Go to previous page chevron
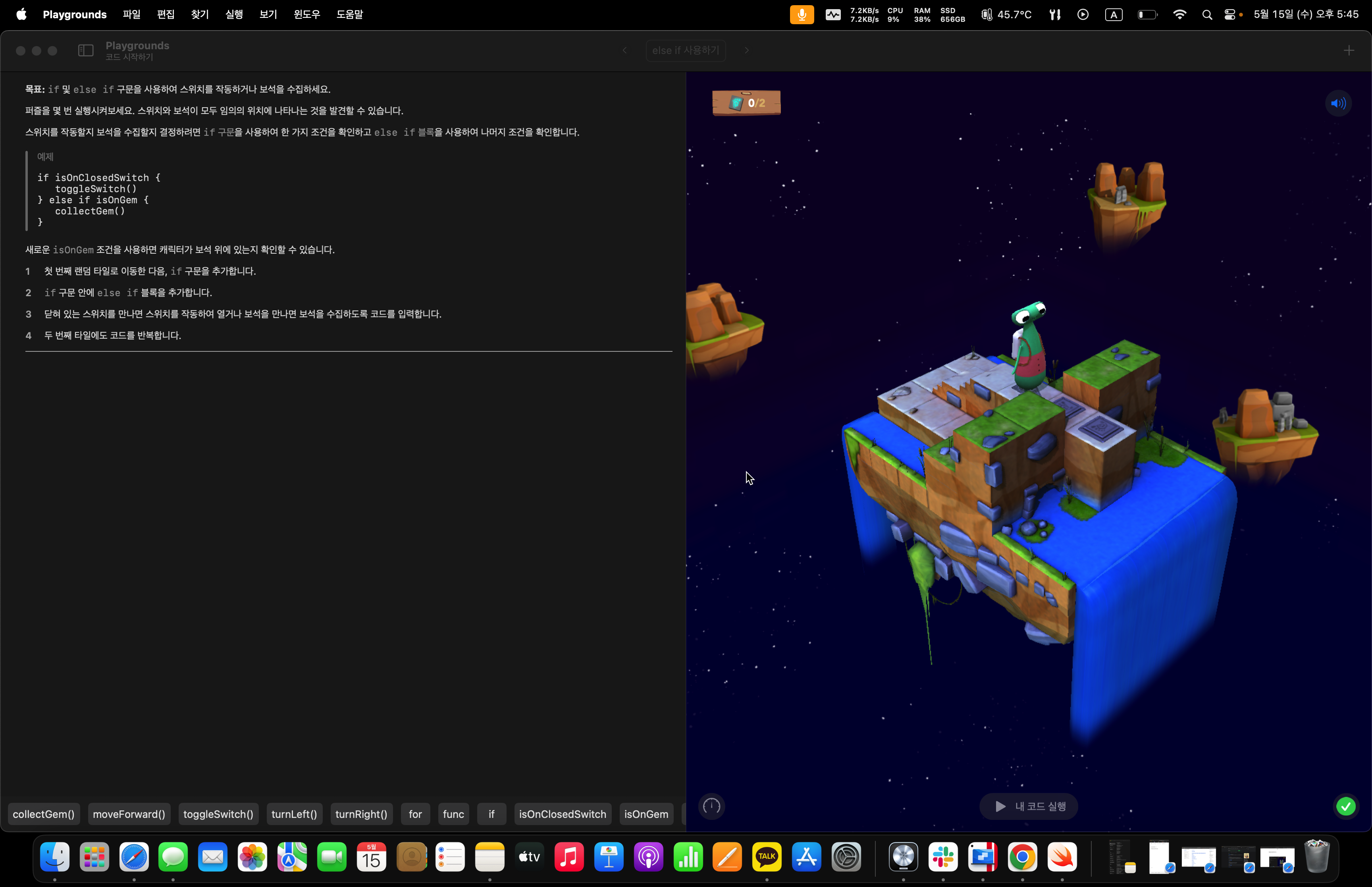 (625, 51)
